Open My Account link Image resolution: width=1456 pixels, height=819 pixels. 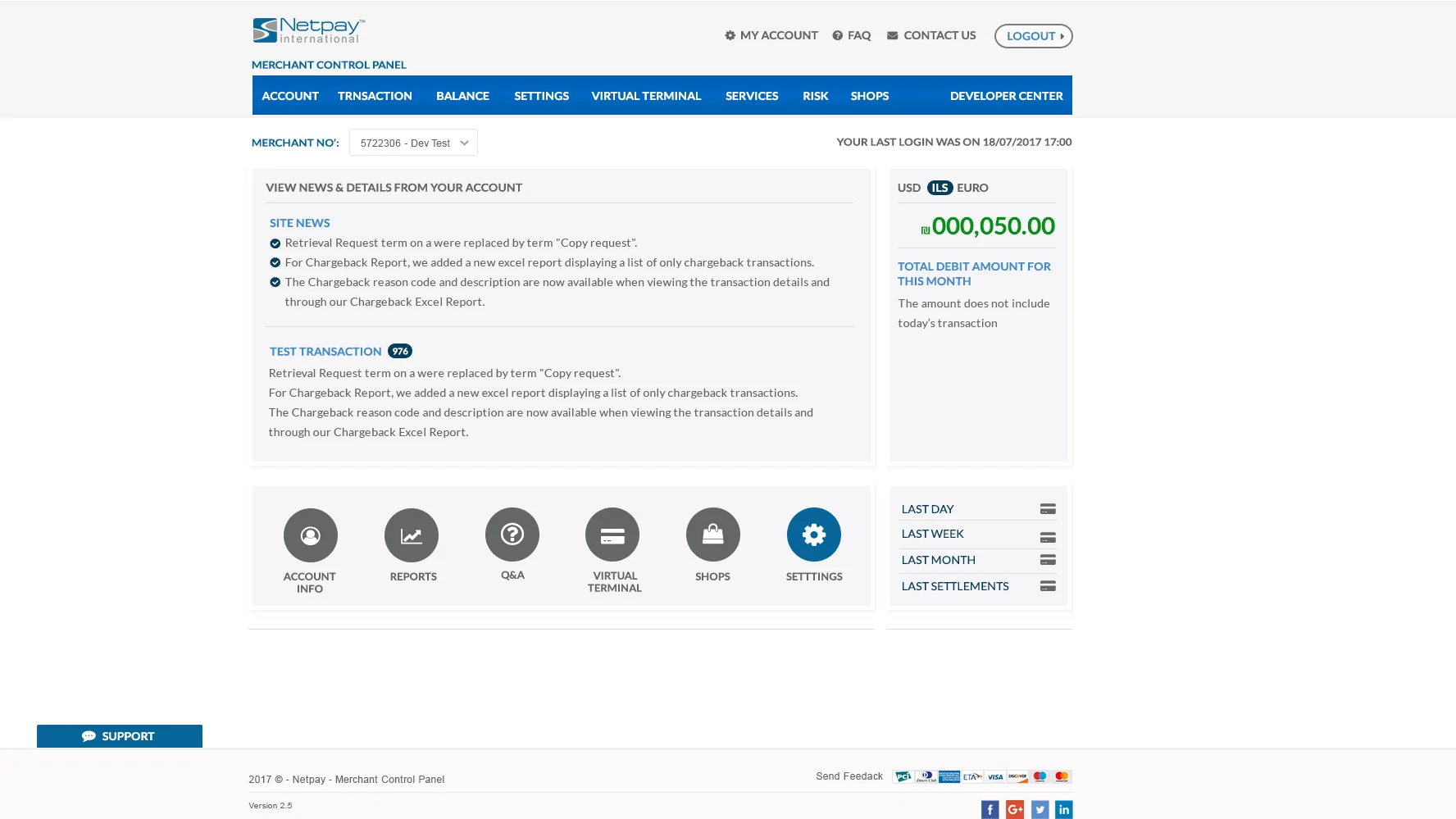pyautogui.click(x=771, y=35)
